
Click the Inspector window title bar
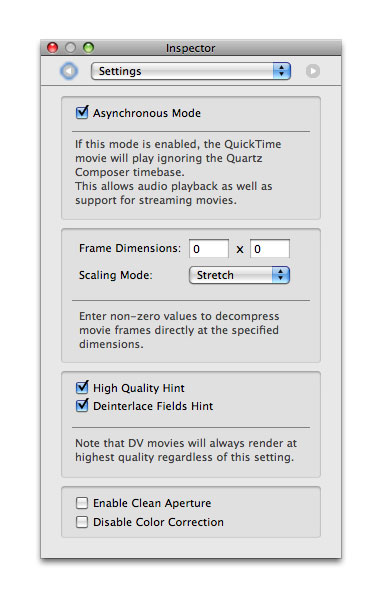191,48
